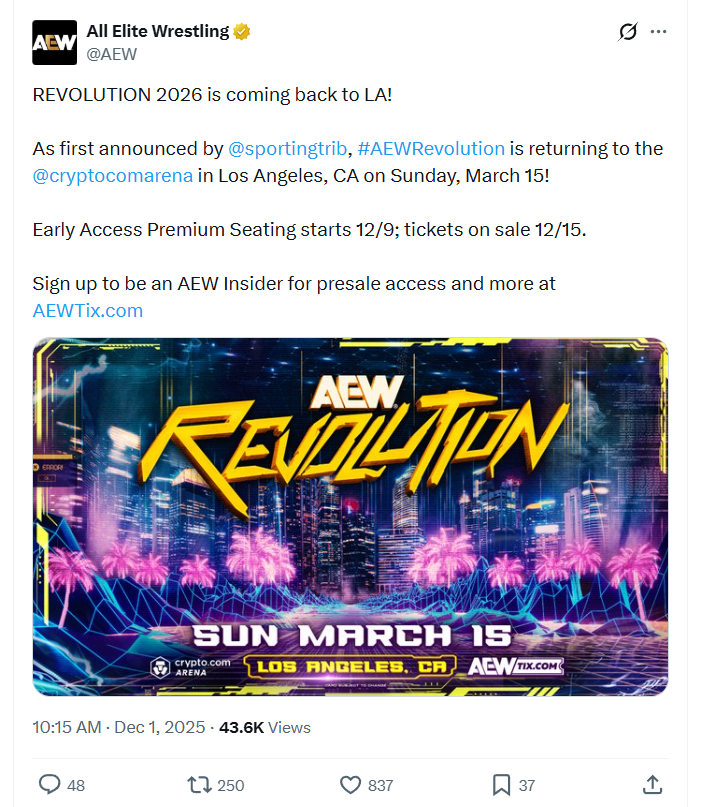Image resolution: width=715 pixels, height=807 pixels.
Task: Click the Grok icon at top right
Action: (627, 32)
